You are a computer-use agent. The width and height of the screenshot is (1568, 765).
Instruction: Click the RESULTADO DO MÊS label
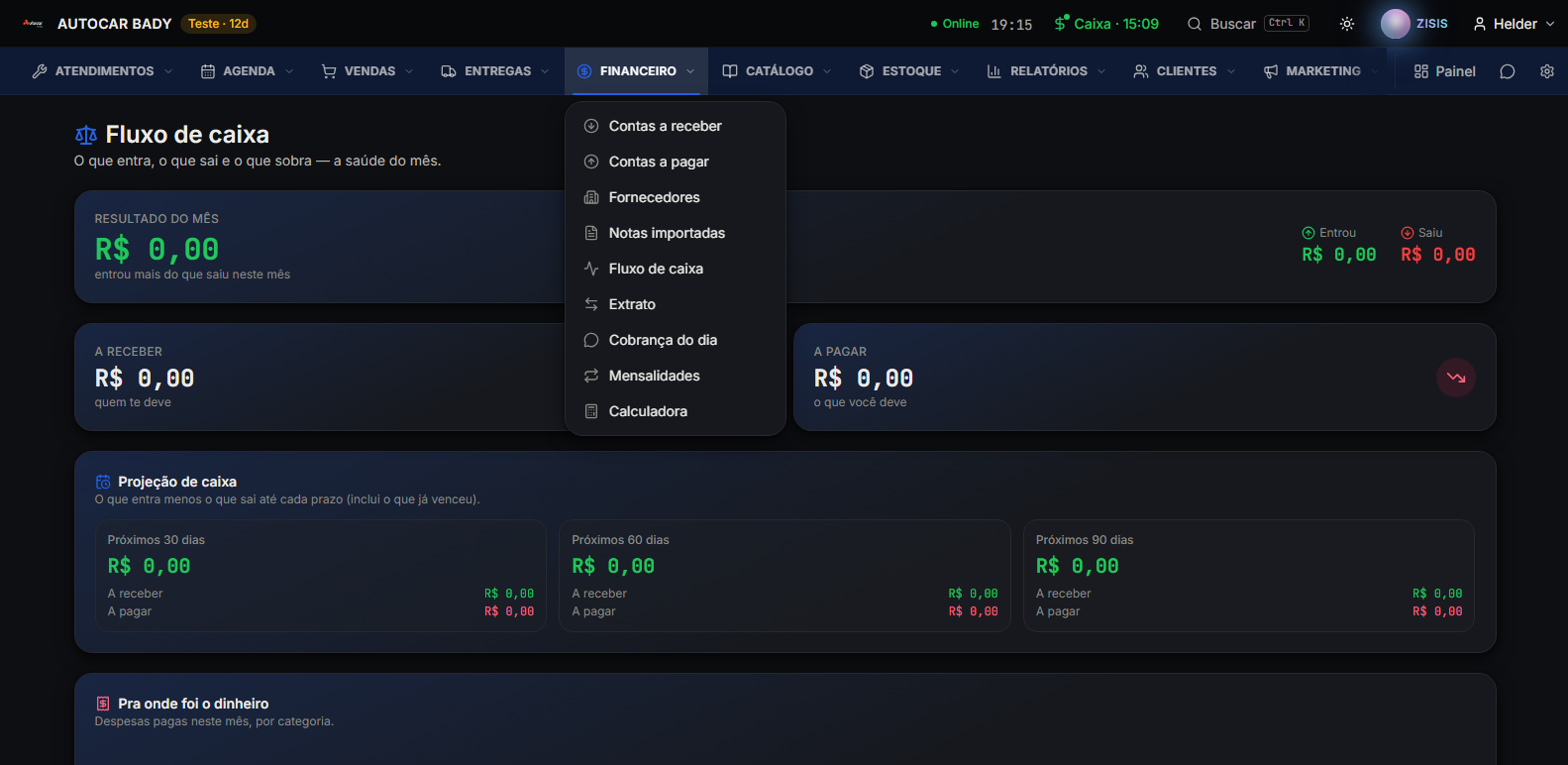pos(157,219)
